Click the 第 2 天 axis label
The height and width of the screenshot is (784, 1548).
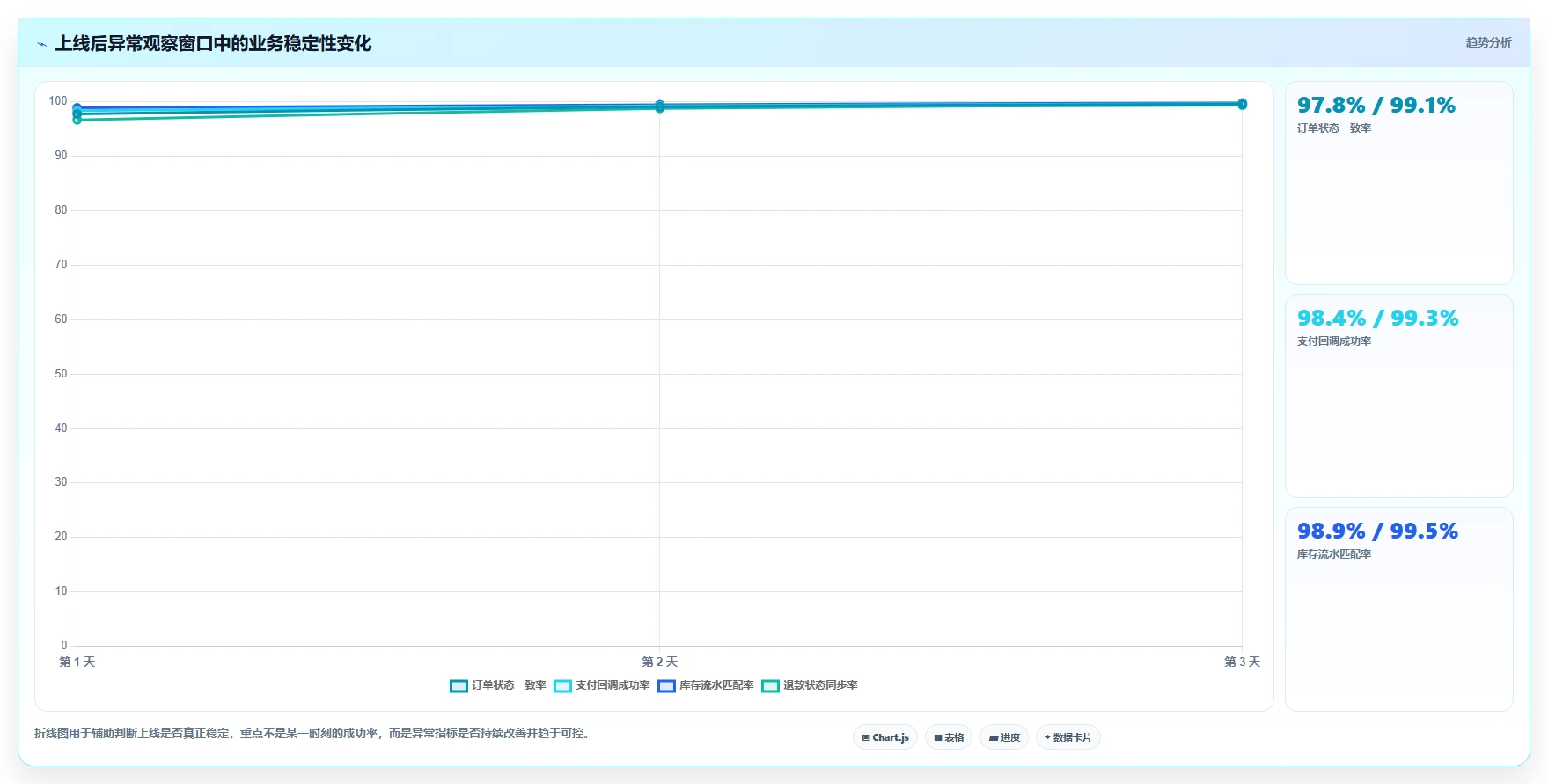659,662
